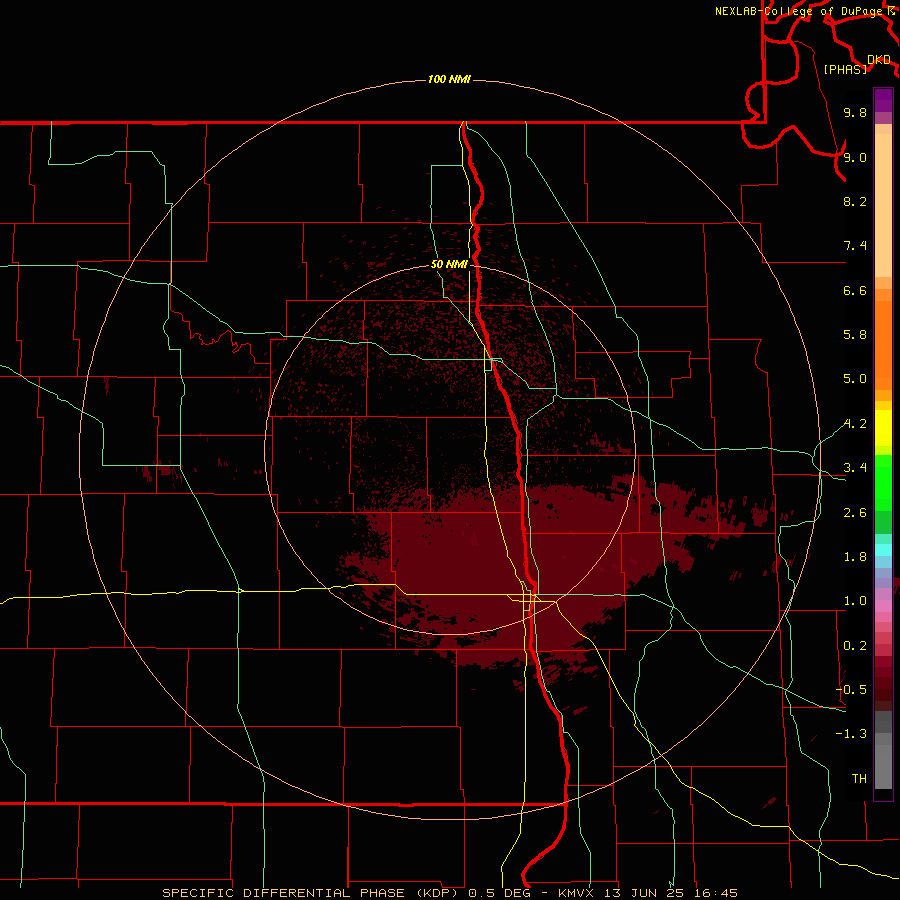
Task: Pick the yellow band of the color bar
Action: [883, 428]
